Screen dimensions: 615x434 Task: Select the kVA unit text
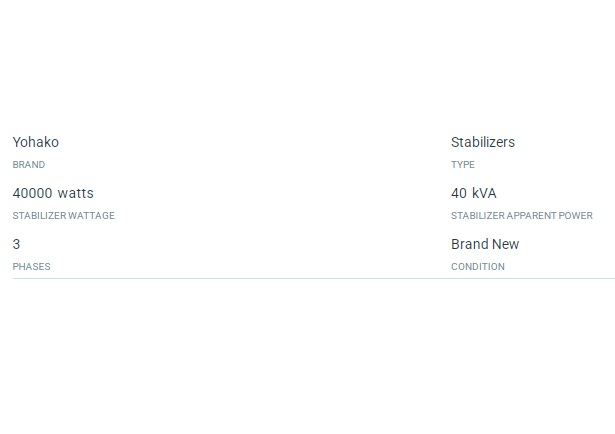pyautogui.click(x=484, y=193)
